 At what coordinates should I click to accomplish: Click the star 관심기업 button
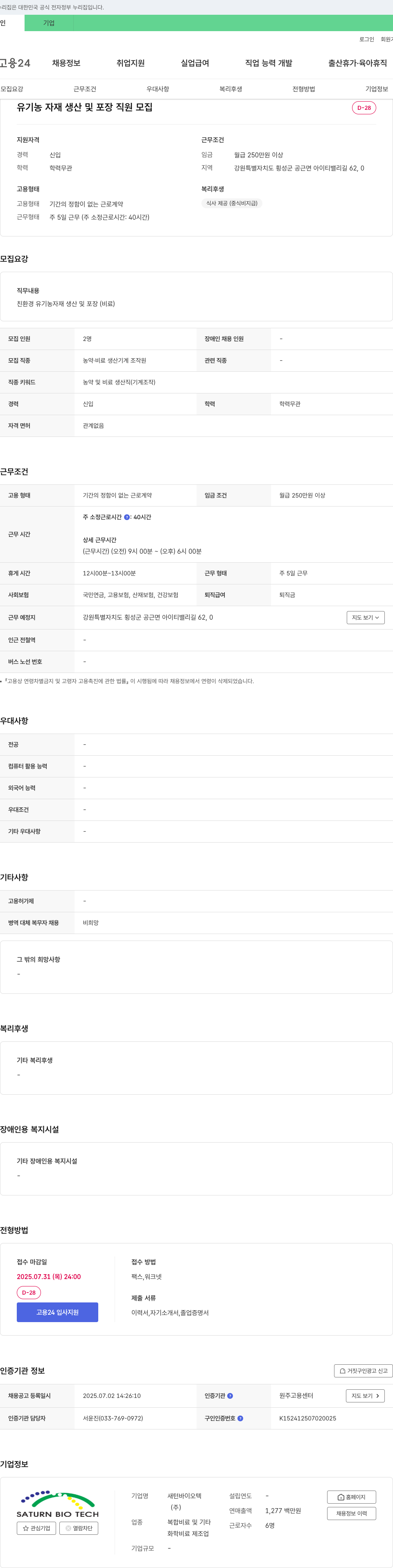tap(36, 1528)
